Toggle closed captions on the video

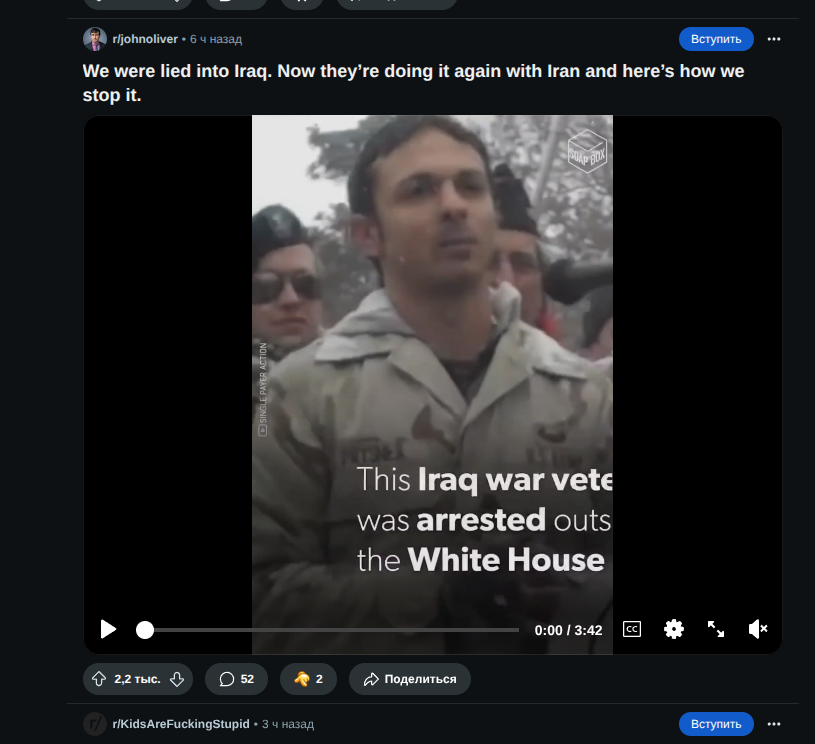click(x=632, y=630)
